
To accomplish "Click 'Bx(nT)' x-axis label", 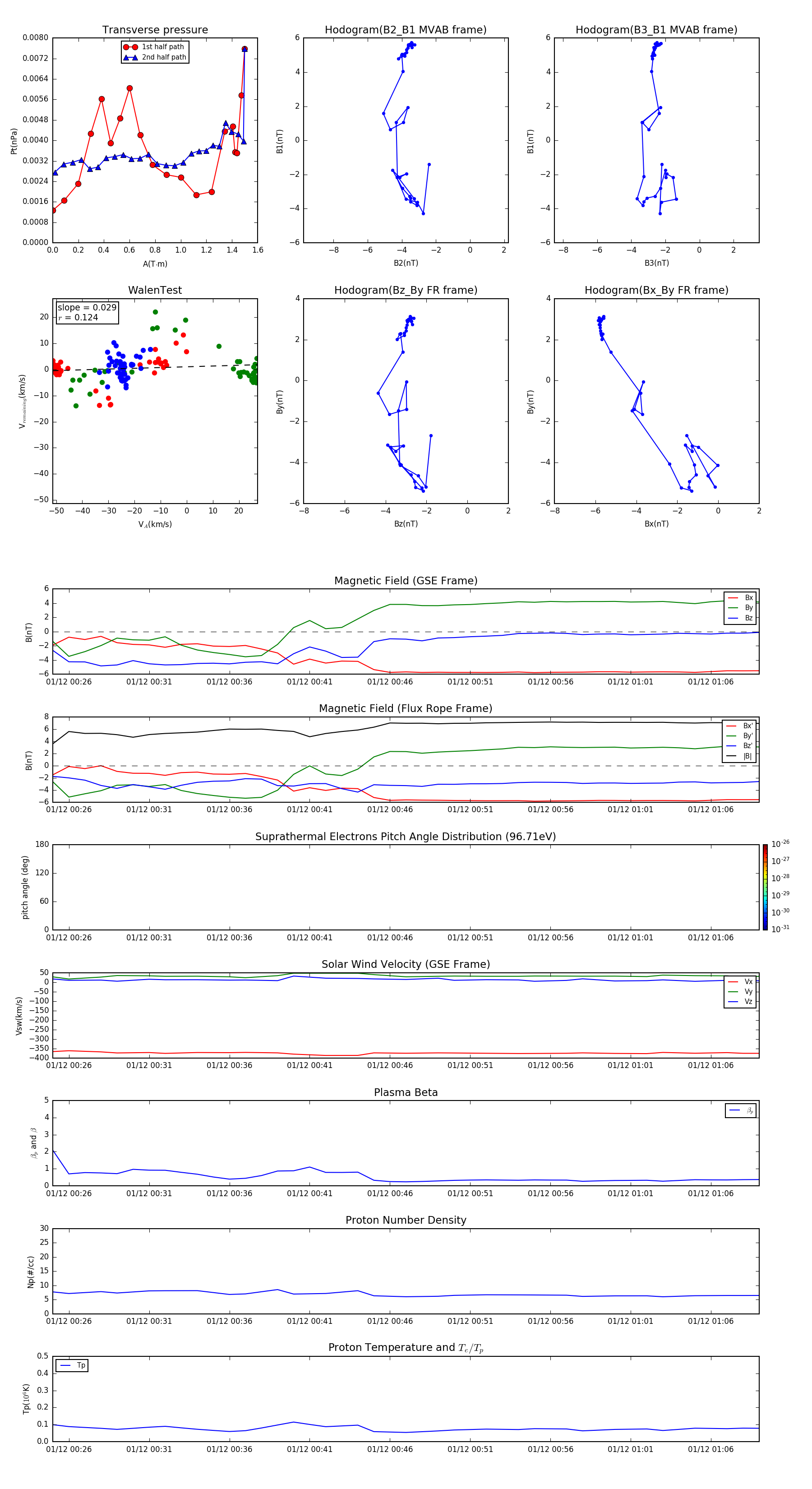I will pyautogui.click(x=656, y=524).
